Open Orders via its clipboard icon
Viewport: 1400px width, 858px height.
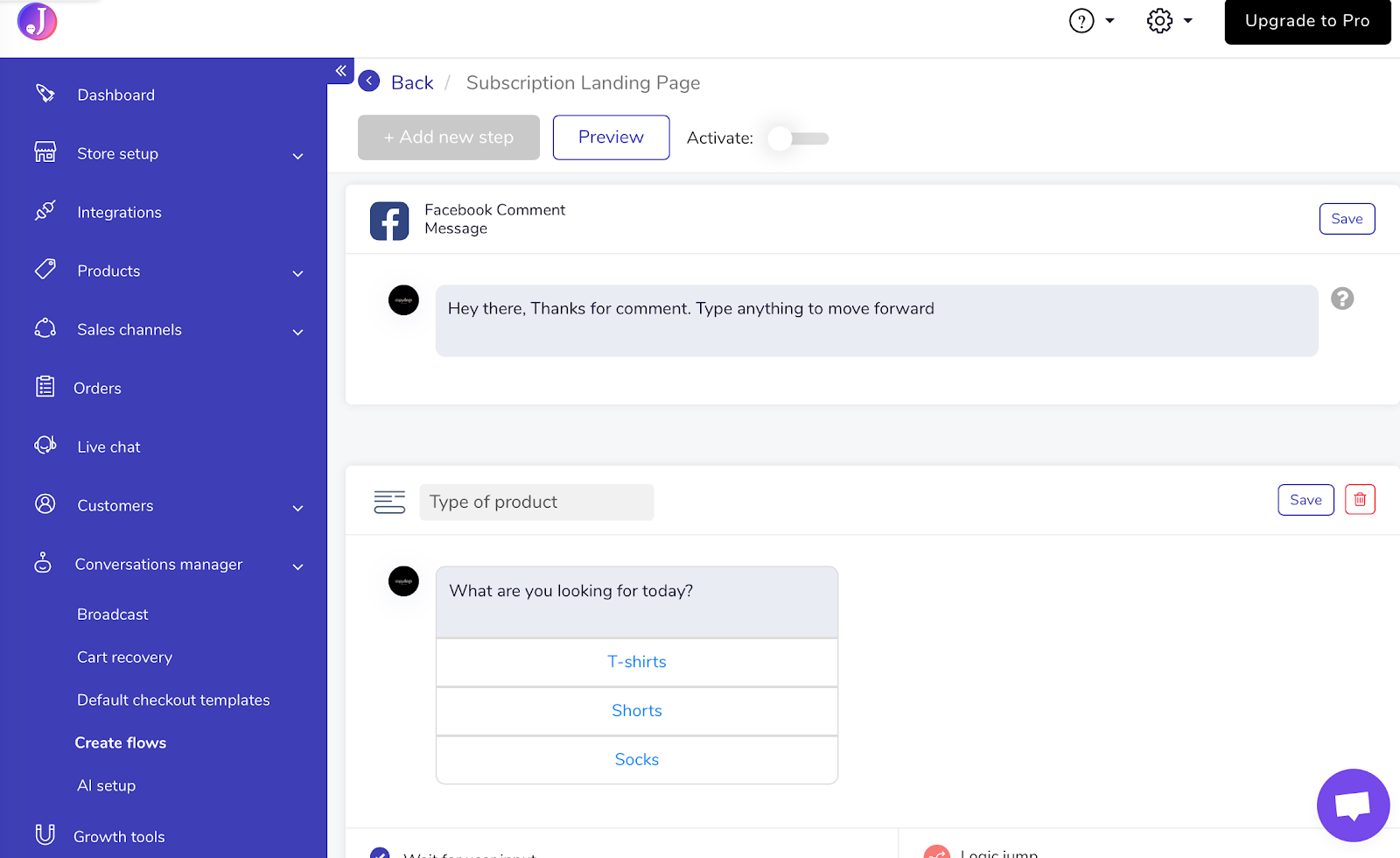tap(45, 387)
